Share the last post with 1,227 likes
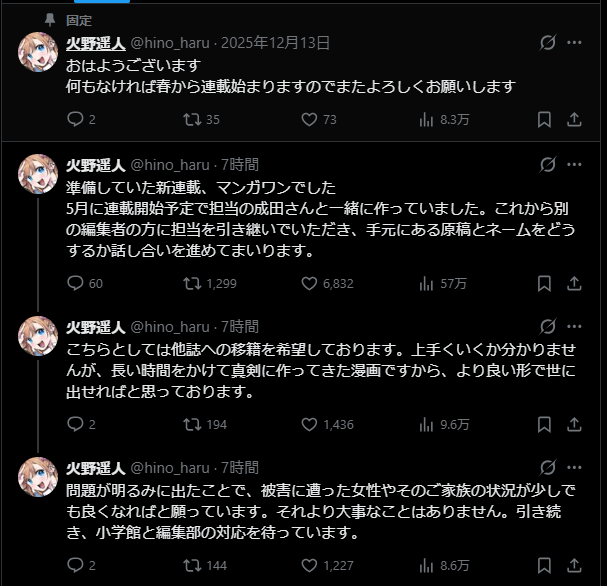This screenshot has height=586, width=607. [x=574, y=565]
